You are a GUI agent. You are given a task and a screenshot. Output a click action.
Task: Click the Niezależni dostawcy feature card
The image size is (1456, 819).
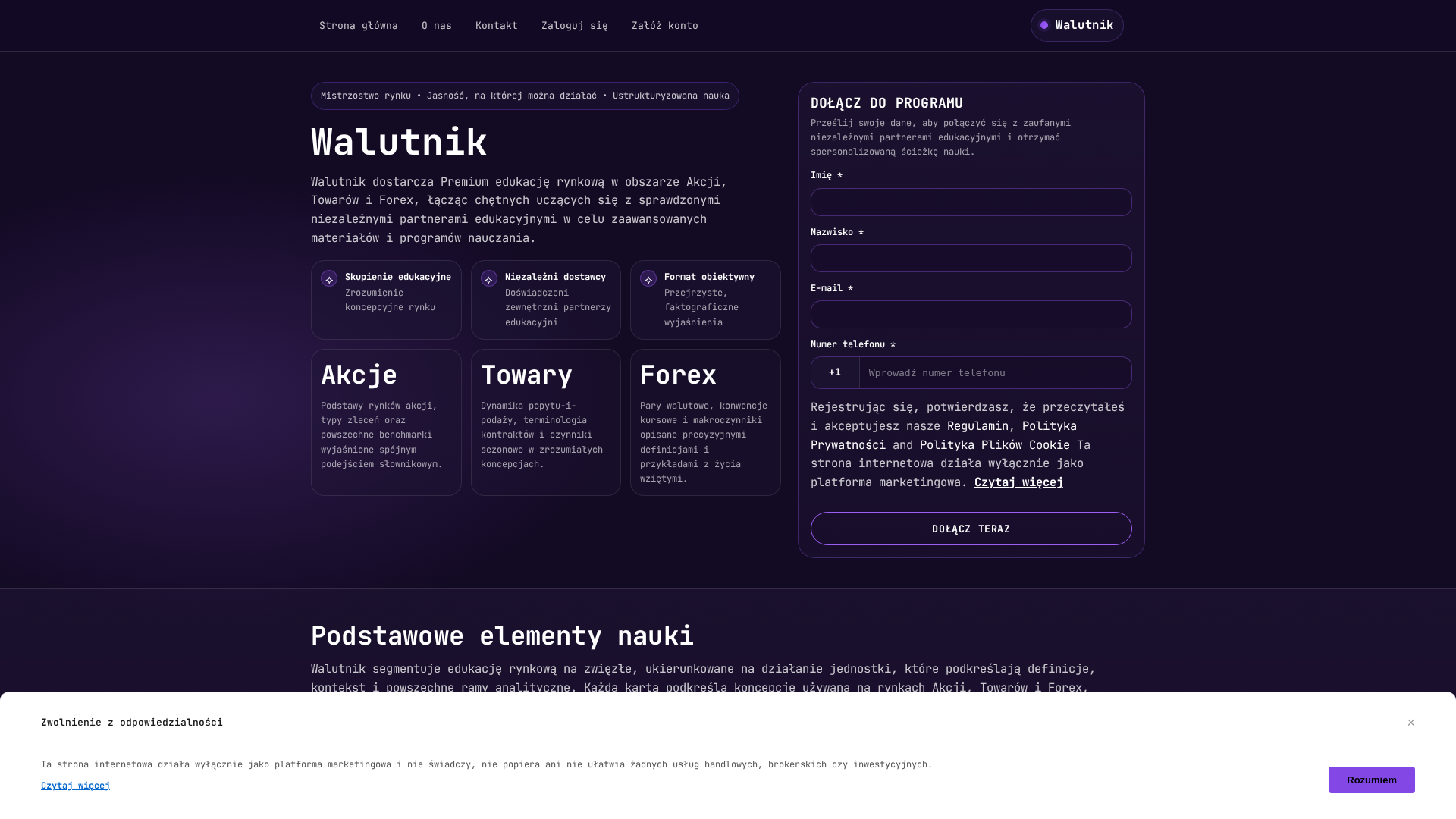tap(546, 300)
